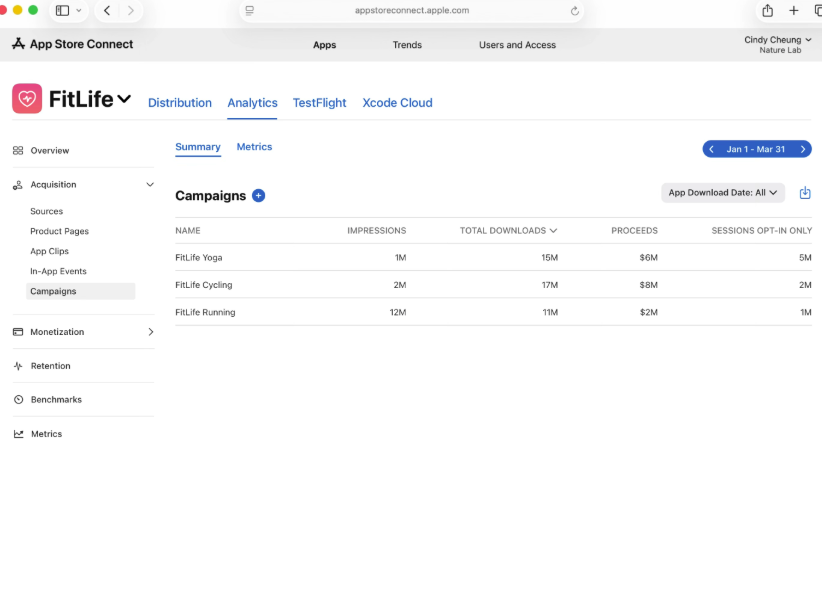This screenshot has height=616, width=822.
Task: Open Apps in the top navigation
Action: point(325,45)
